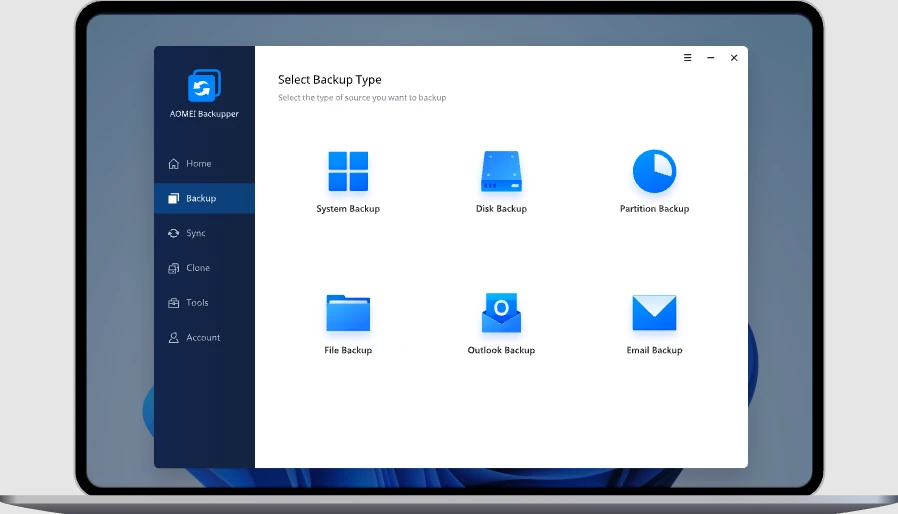Click the System Backup Windows logo icon
The width and height of the screenshot is (898, 514).
coord(348,172)
